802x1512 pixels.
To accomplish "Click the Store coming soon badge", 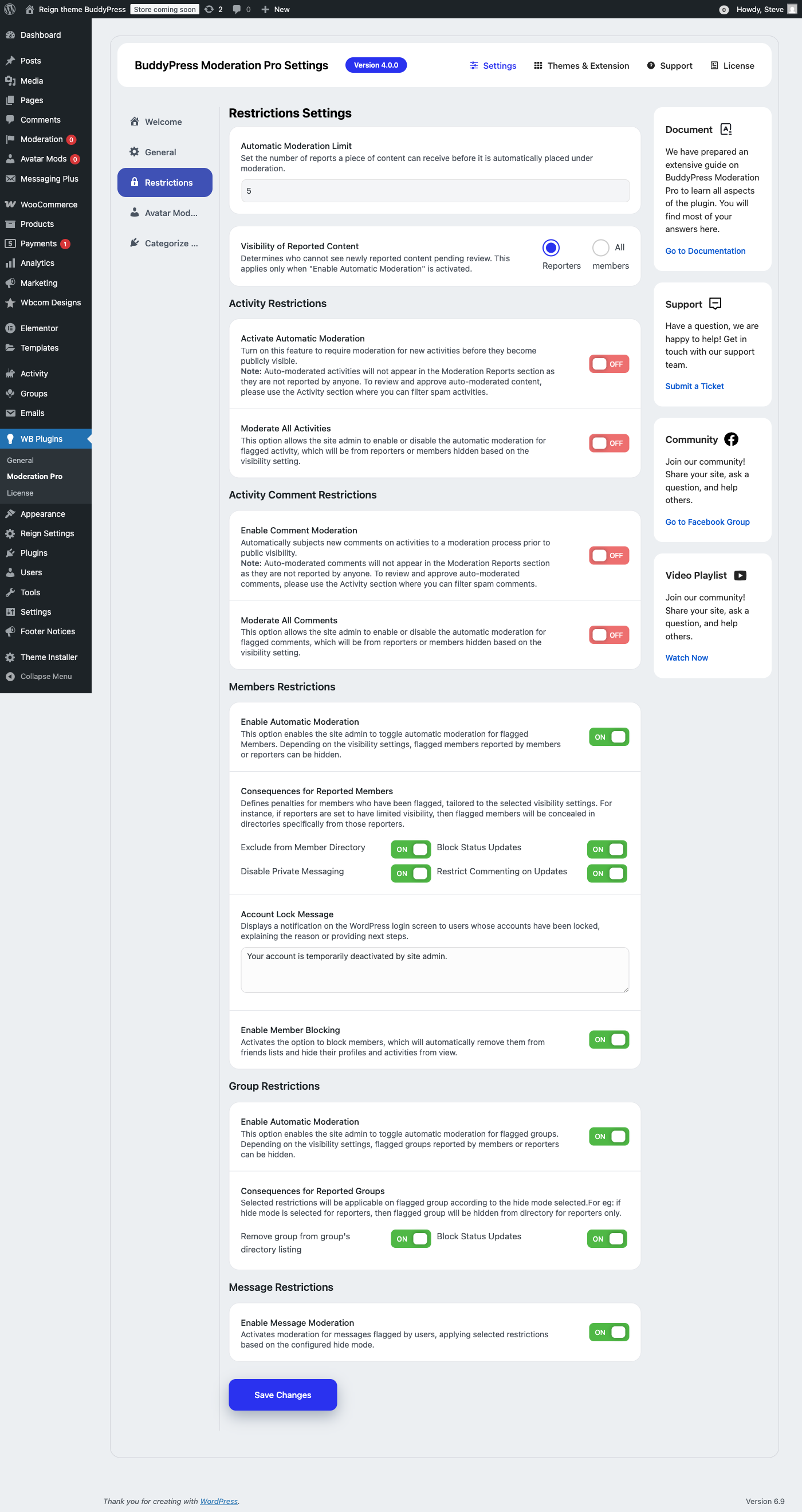I will click(x=164, y=9).
